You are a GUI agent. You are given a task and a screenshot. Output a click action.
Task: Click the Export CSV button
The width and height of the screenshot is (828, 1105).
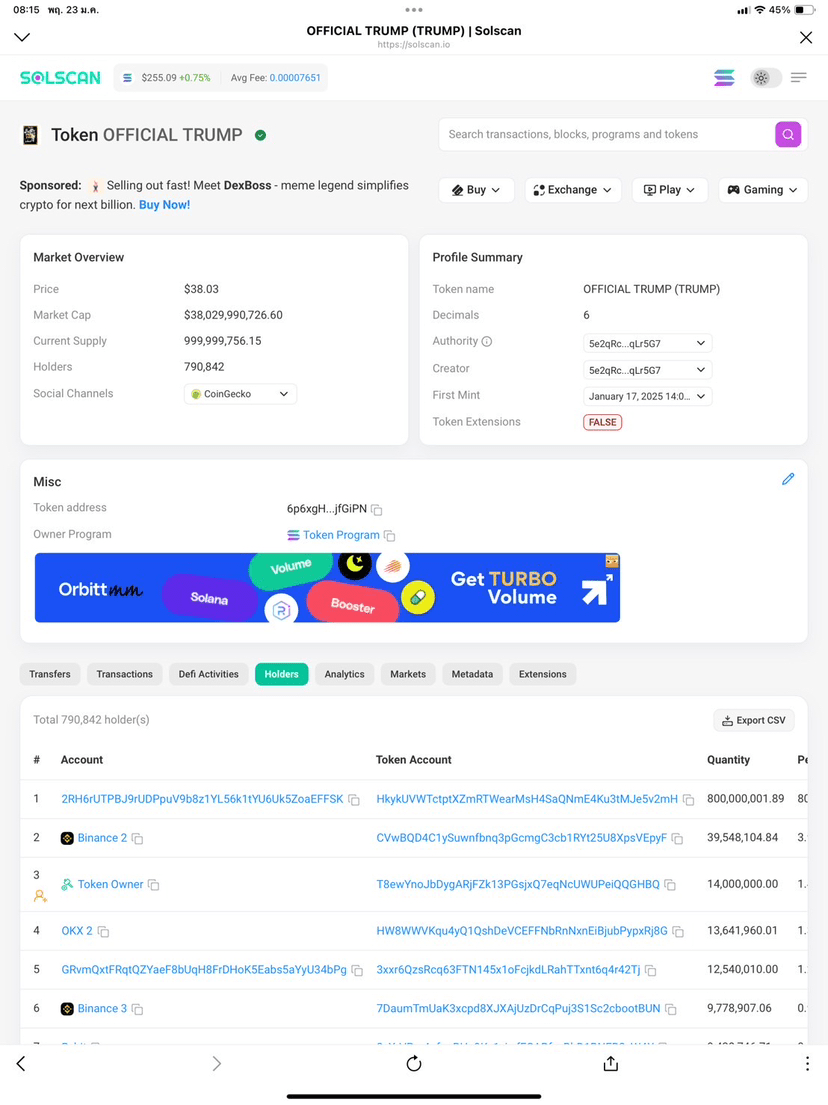point(754,720)
